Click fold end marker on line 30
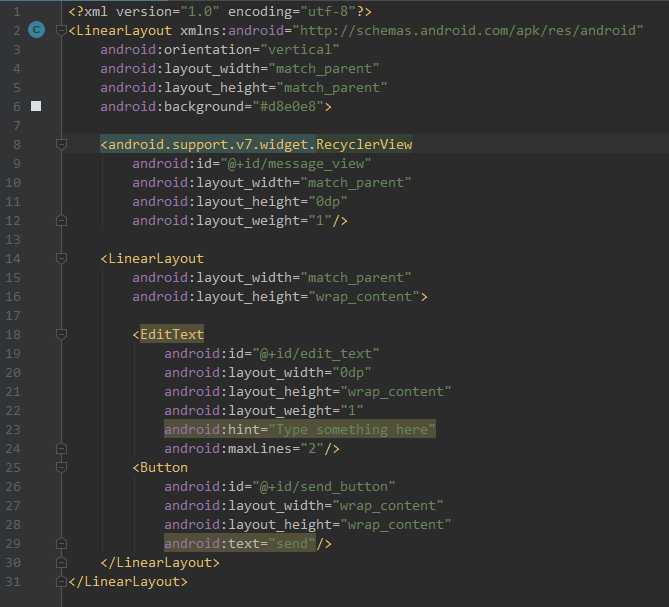669x607 pixels. pyautogui.click(x=61, y=563)
